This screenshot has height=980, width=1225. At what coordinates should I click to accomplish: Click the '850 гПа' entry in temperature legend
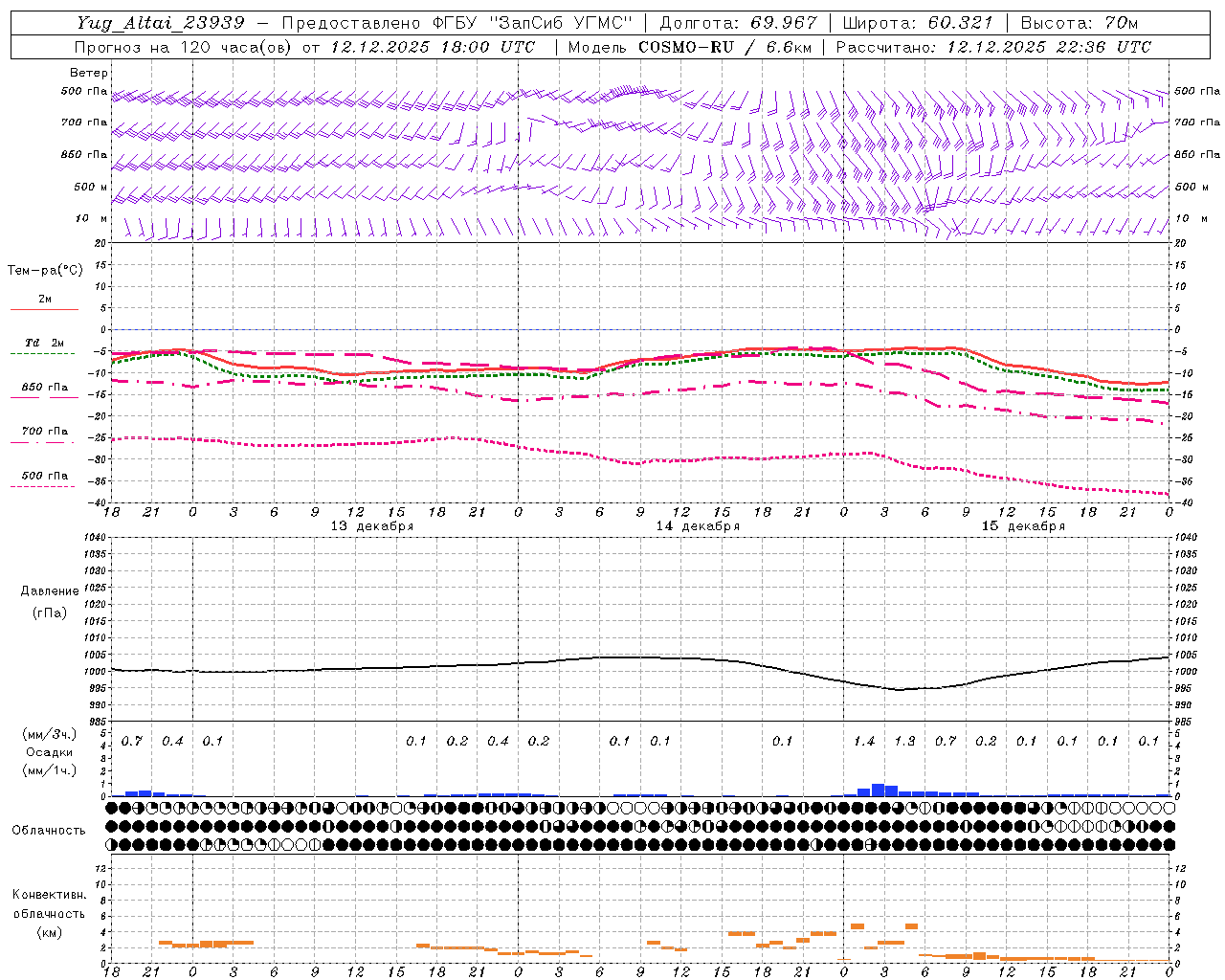tap(45, 388)
